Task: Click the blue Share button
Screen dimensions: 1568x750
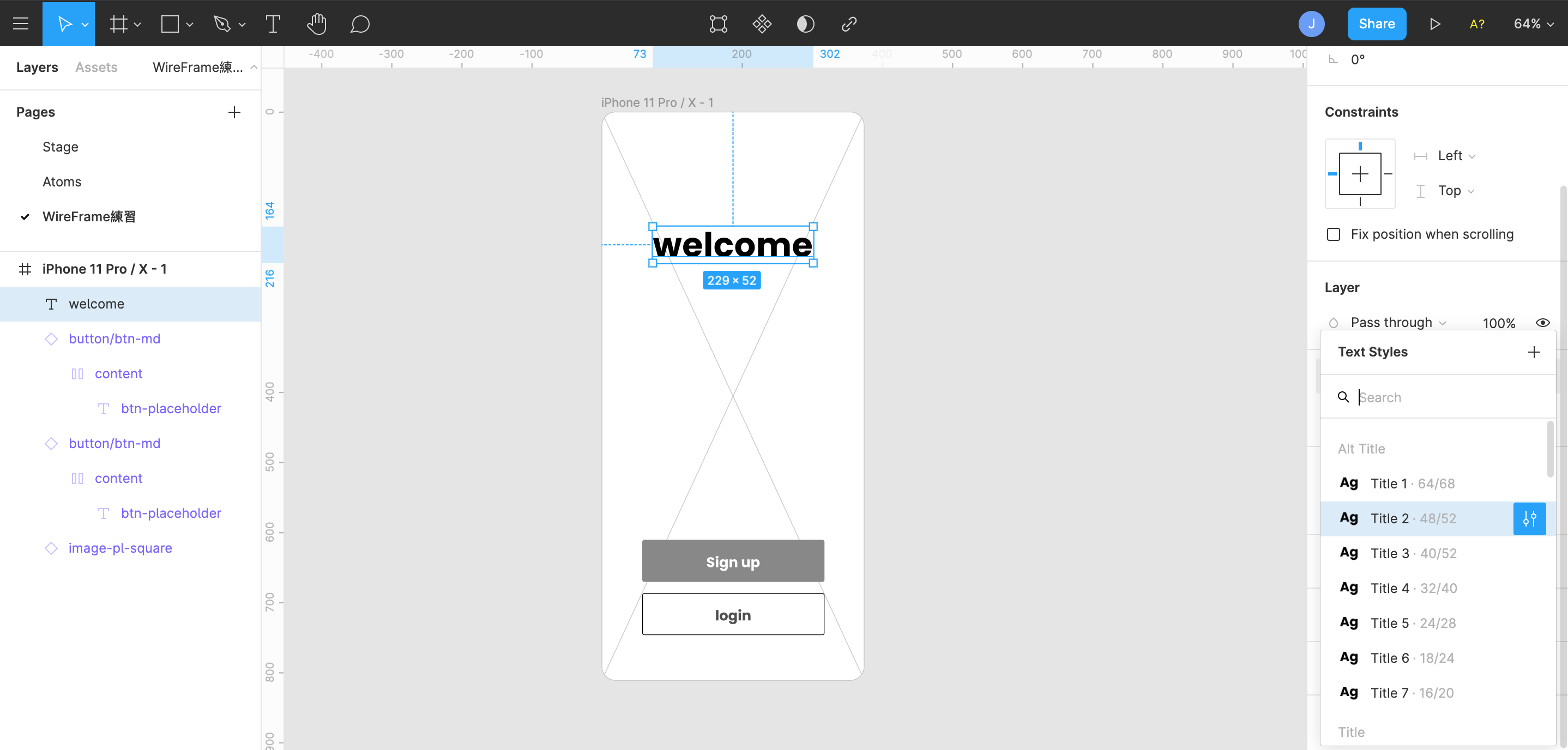Action: point(1376,24)
